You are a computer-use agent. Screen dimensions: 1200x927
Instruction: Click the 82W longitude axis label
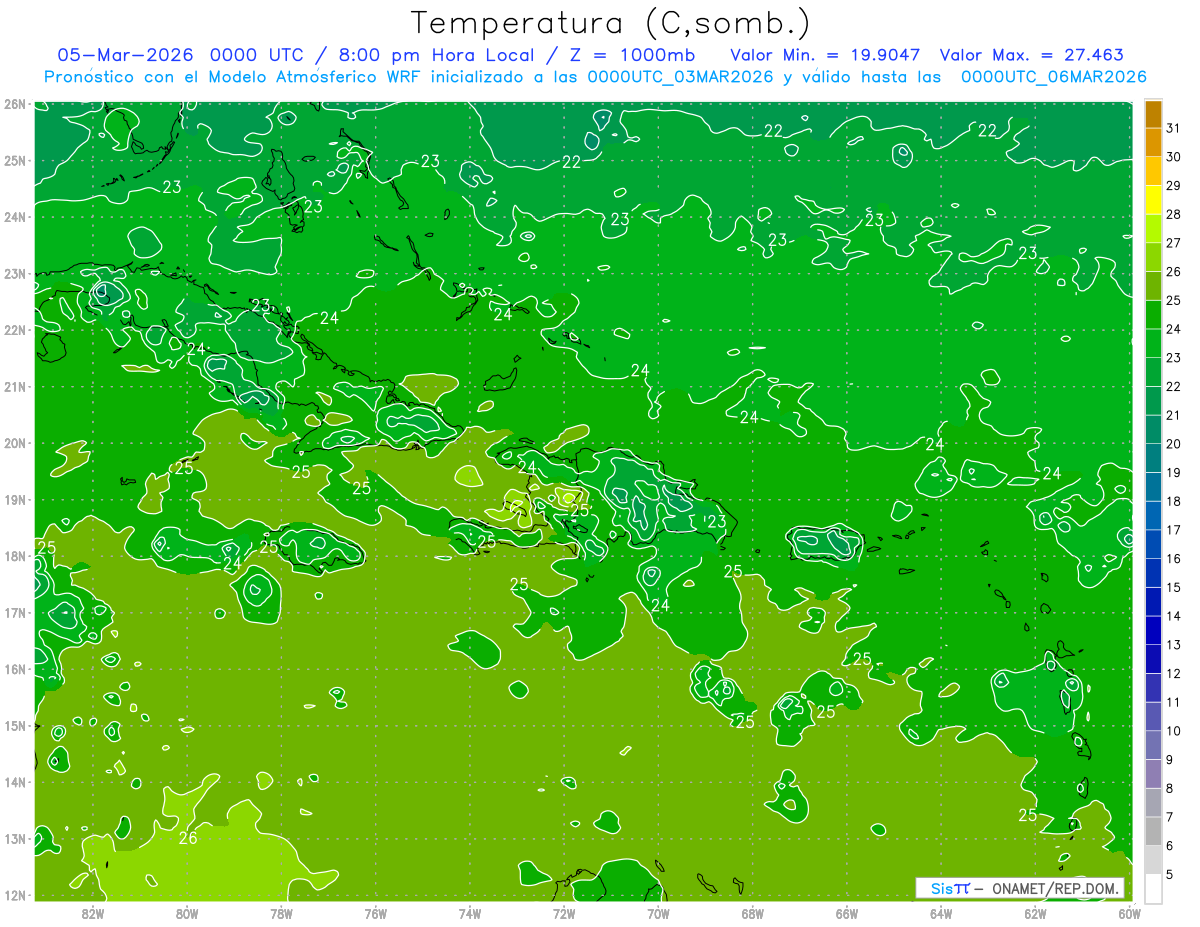point(93,913)
